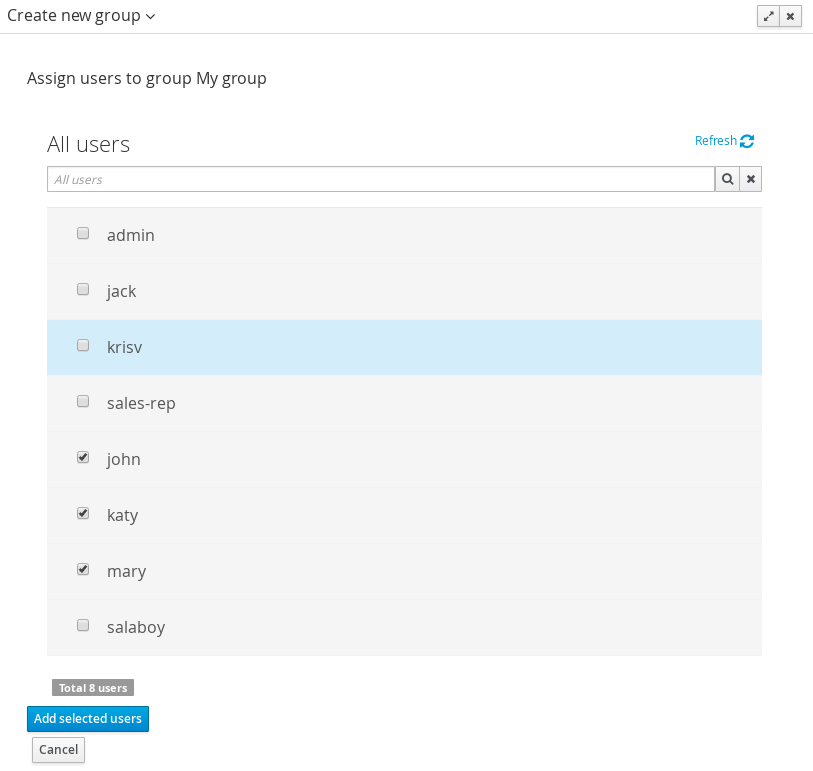
Task: Click the Total 8 users badge
Action: 93,688
